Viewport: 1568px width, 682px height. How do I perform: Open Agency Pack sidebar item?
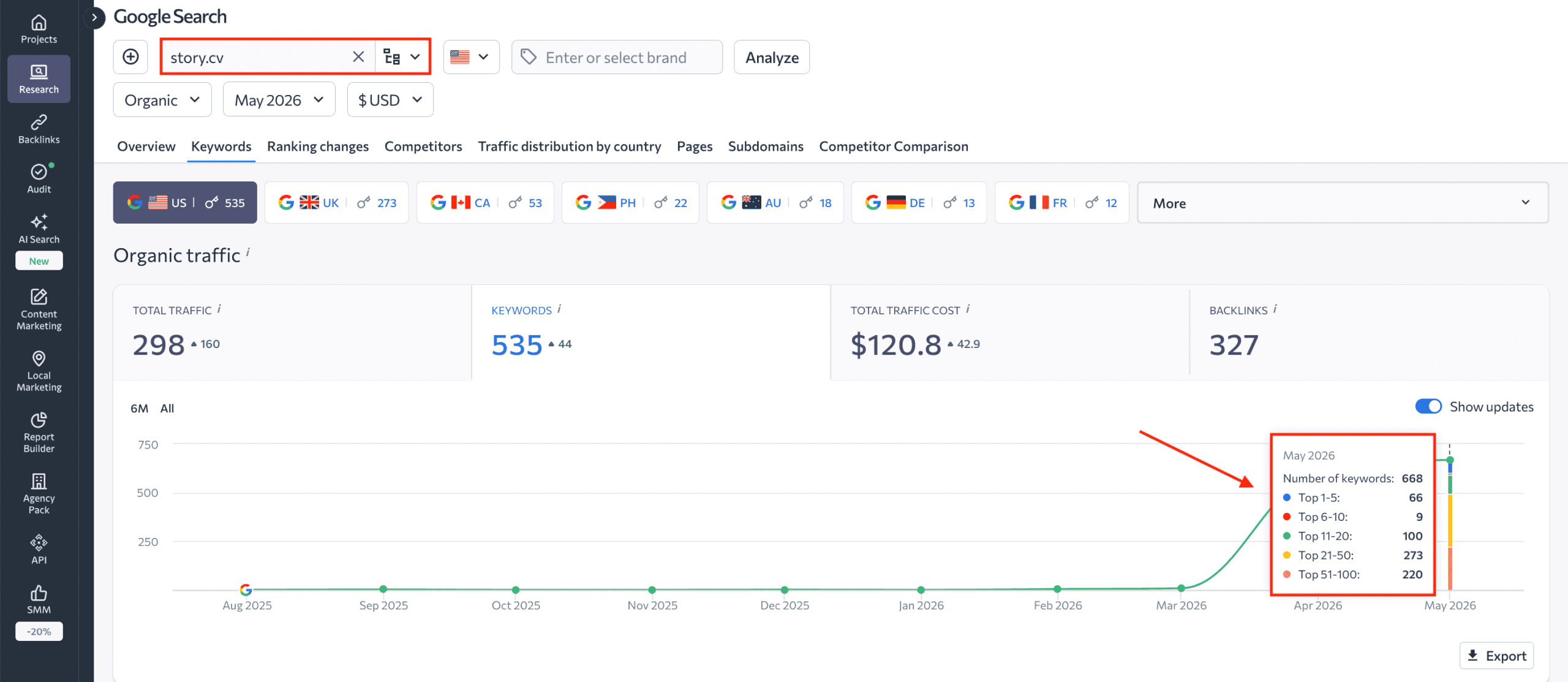click(39, 493)
